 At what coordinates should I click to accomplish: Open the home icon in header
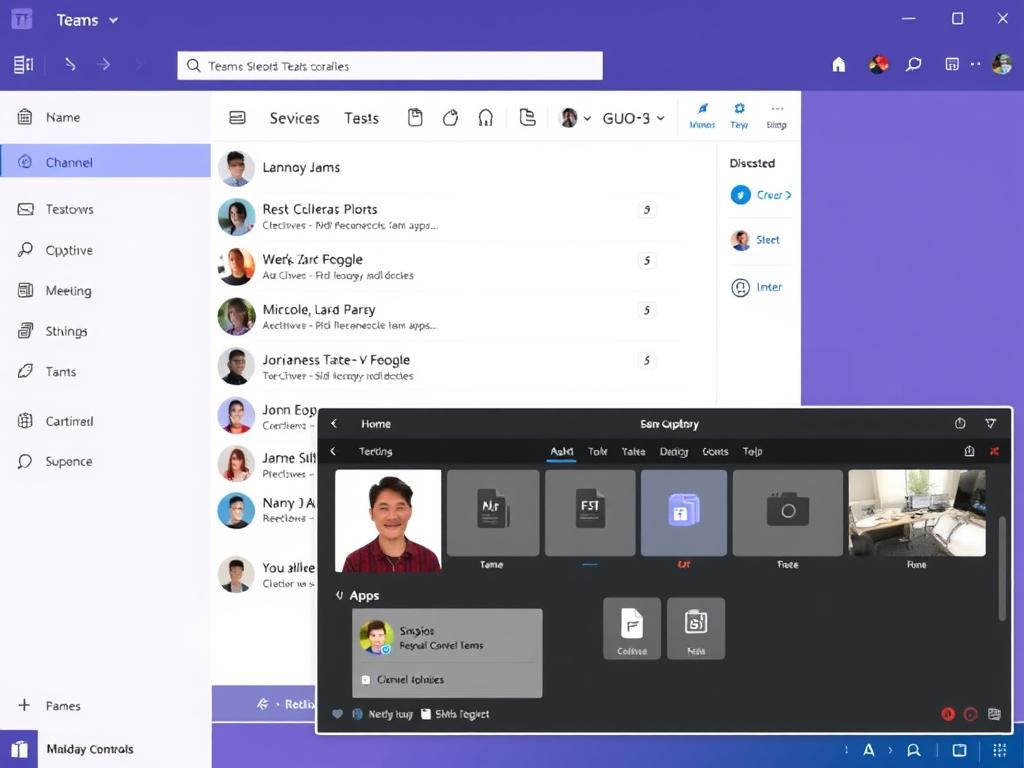click(839, 64)
